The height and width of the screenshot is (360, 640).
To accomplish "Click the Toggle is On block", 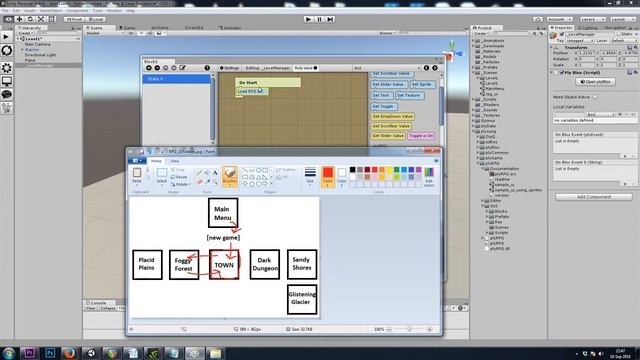I will (x=420, y=136).
